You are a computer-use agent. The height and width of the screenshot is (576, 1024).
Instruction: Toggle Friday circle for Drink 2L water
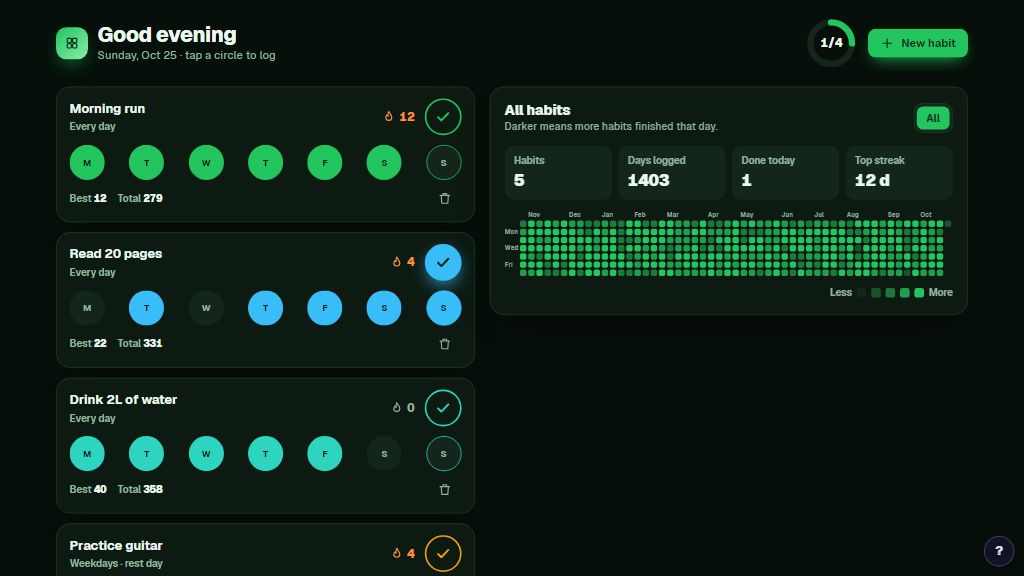tap(325, 454)
